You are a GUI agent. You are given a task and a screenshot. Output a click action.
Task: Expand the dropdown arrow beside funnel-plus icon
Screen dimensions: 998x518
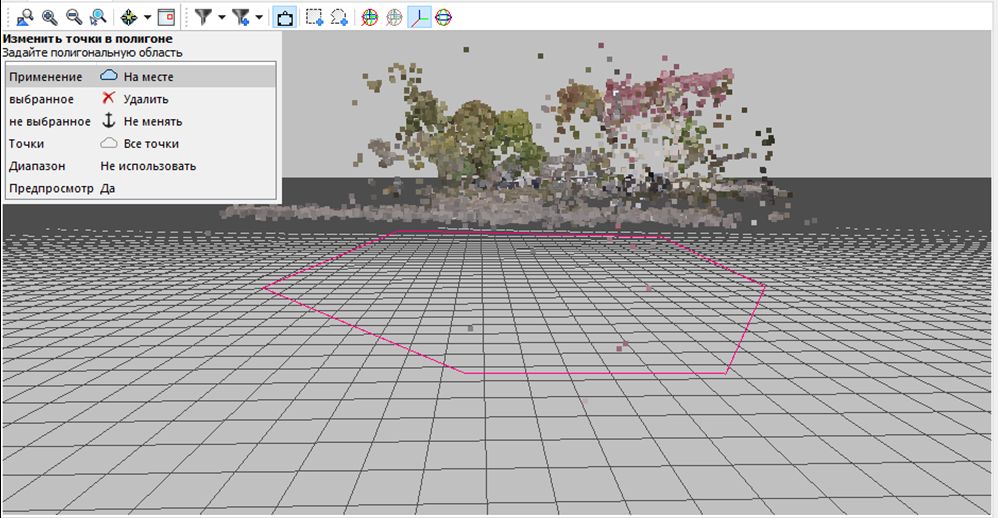pos(259,17)
